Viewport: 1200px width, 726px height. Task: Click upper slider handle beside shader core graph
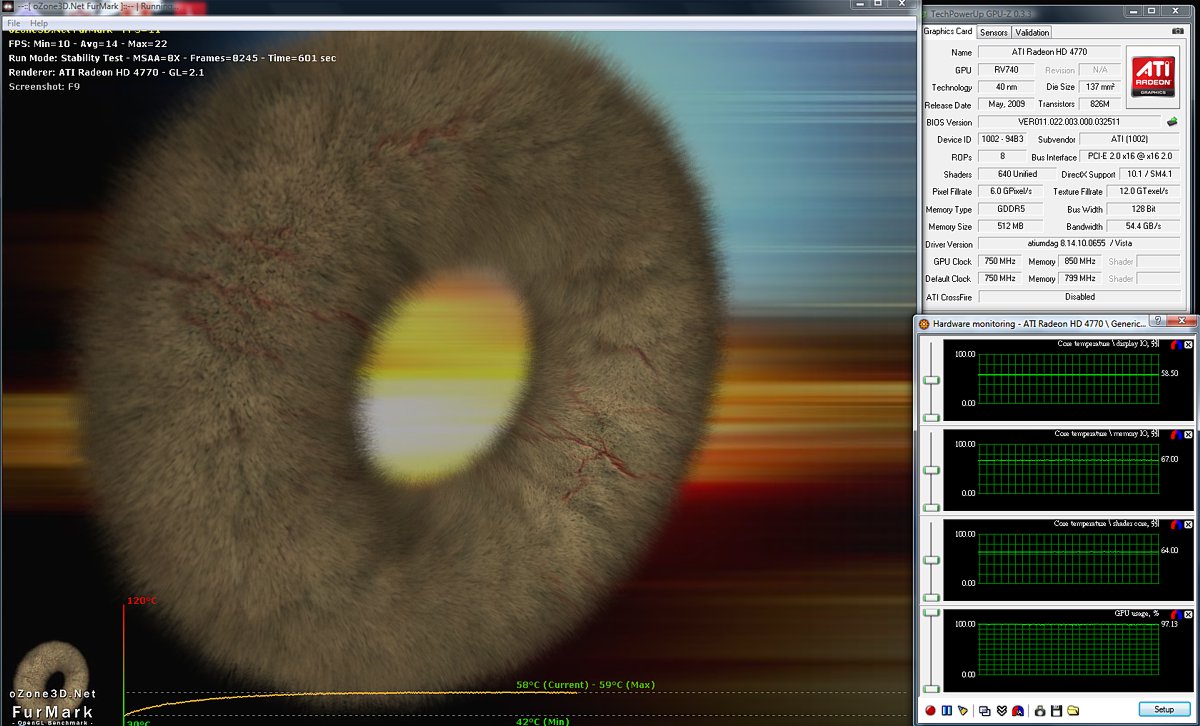[932, 560]
